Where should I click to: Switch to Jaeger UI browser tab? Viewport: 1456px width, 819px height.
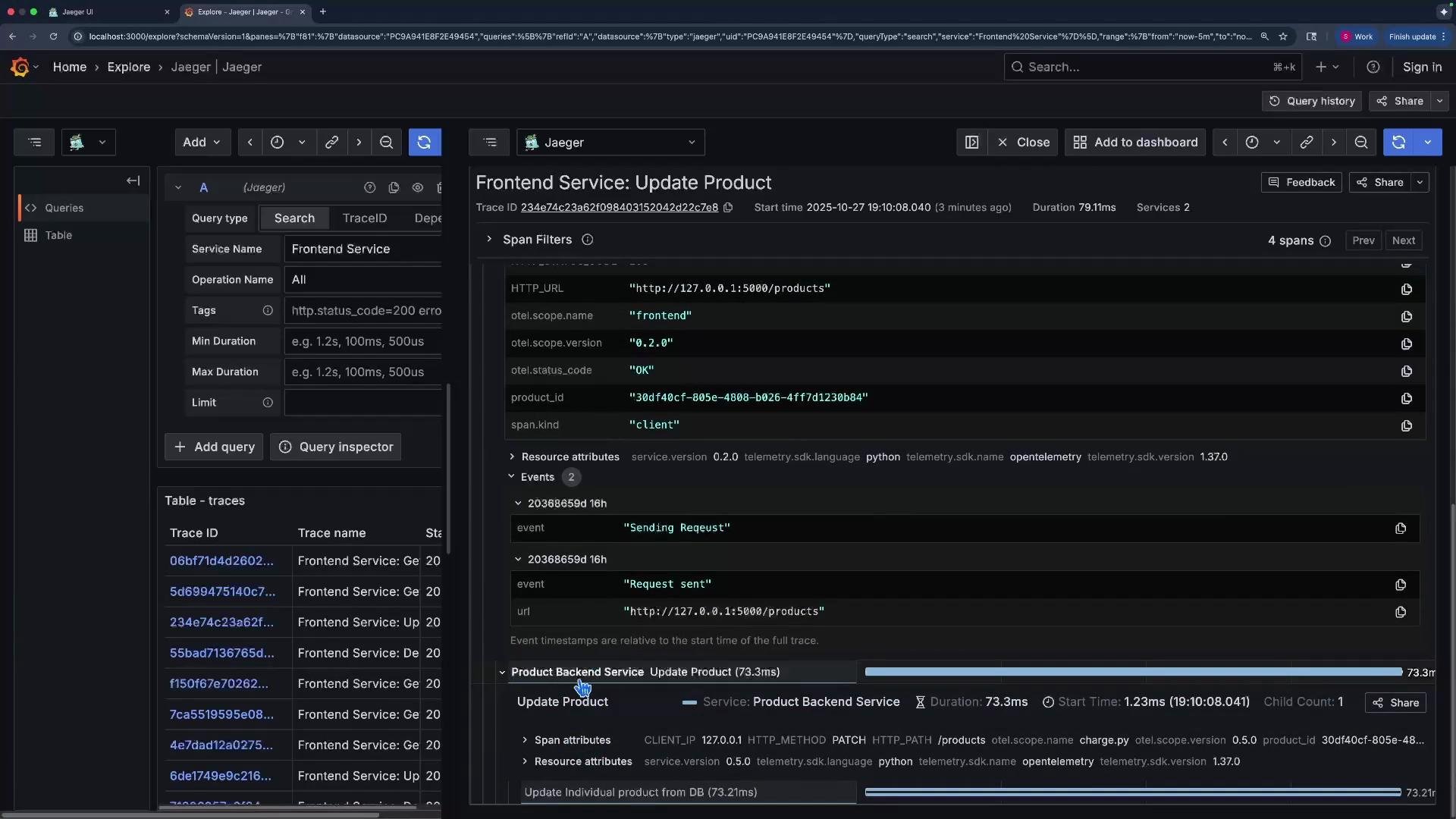pos(106,12)
